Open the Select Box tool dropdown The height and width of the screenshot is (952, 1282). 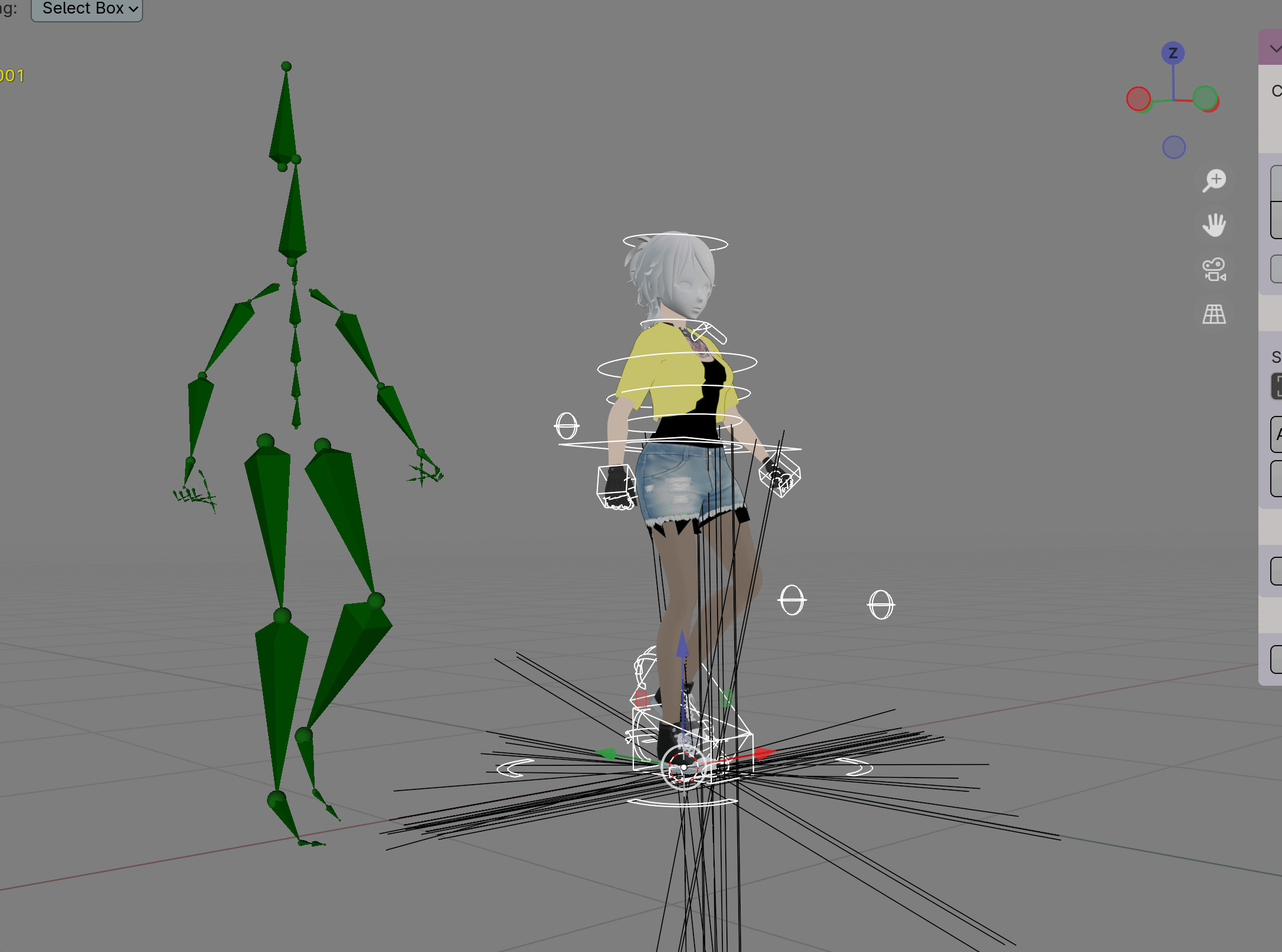(x=86, y=9)
